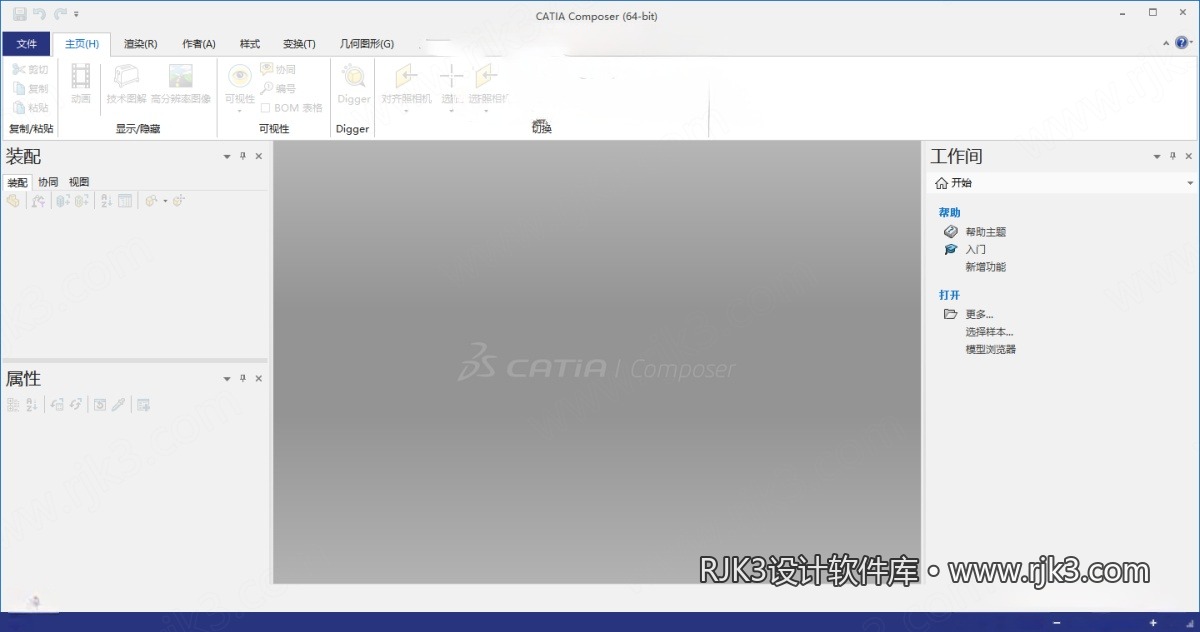Viewport: 1200px width, 632px height.
Task: Click the categorized view icon in 属性 toolbar
Action: click(x=13, y=405)
